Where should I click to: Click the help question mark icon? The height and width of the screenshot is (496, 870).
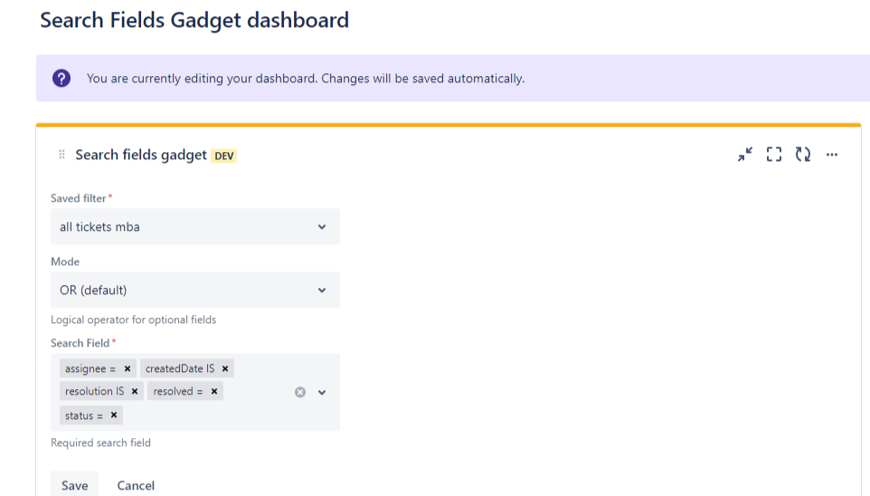coord(61,78)
